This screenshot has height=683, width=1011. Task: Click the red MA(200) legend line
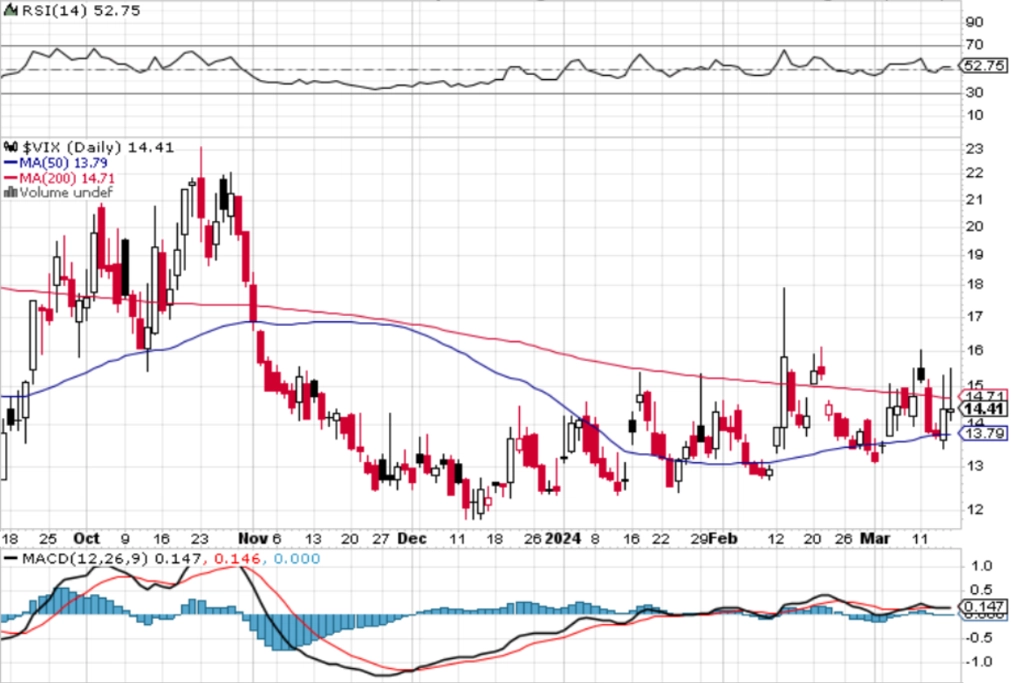[10, 178]
